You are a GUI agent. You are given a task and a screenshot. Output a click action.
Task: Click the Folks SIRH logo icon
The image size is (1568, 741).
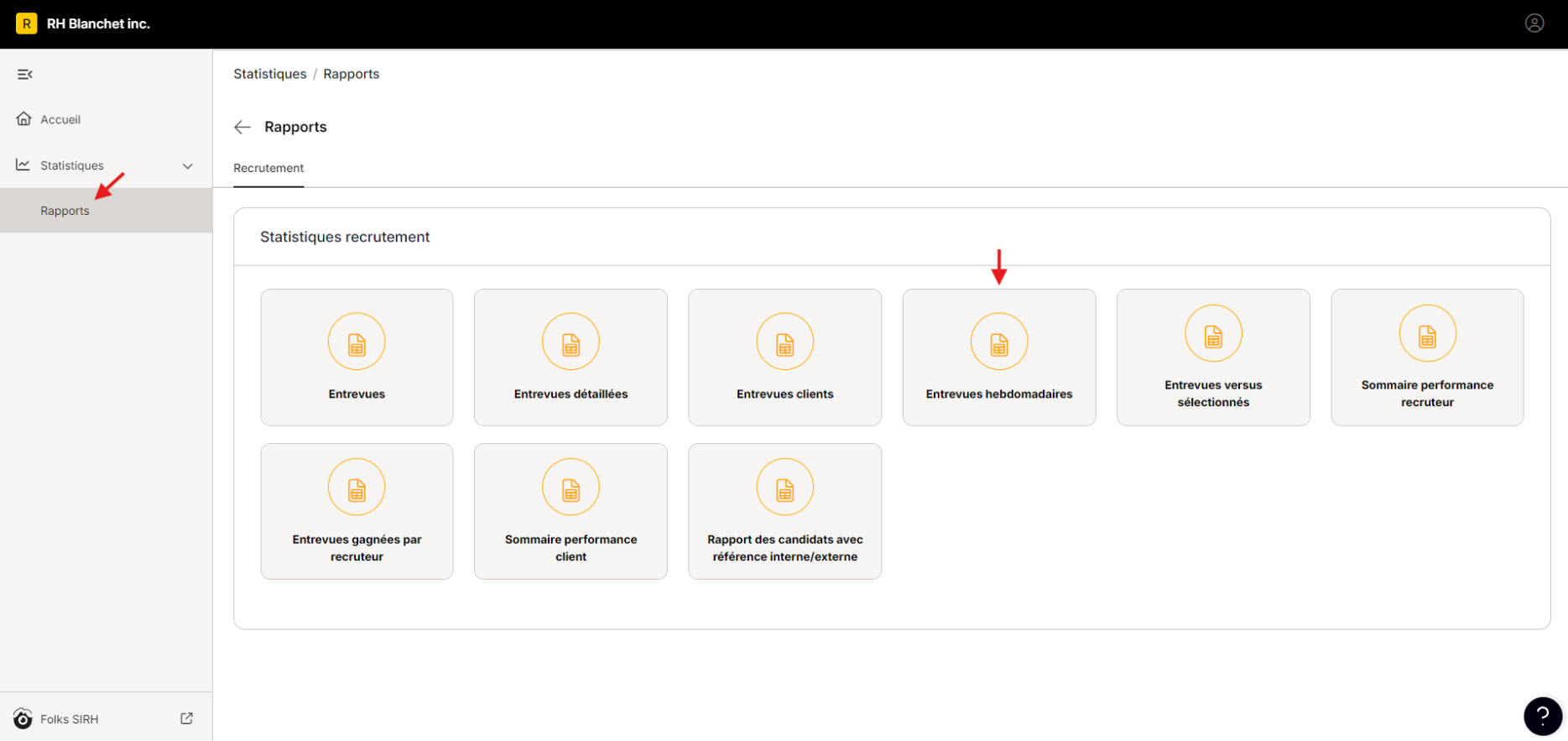tap(23, 719)
